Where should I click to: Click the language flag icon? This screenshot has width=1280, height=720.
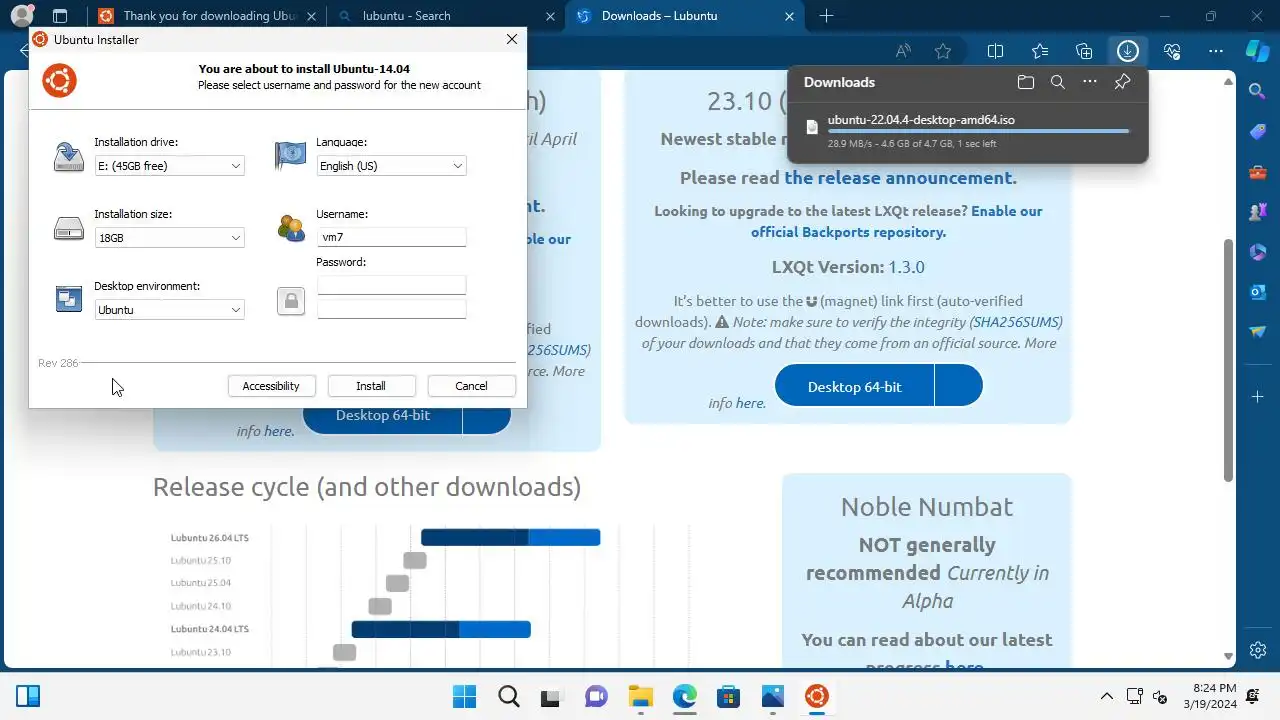[x=291, y=156]
